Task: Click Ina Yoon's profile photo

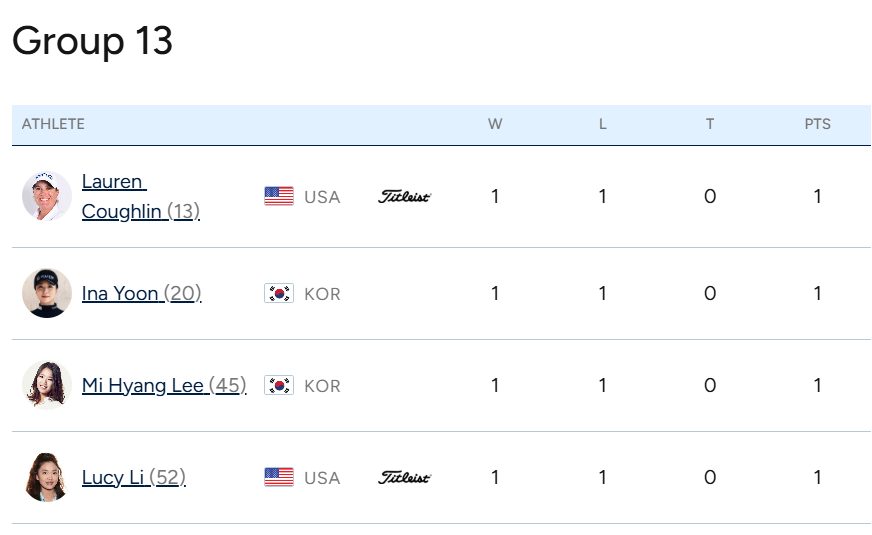Action: pyautogui.click(x=47, y=293)
